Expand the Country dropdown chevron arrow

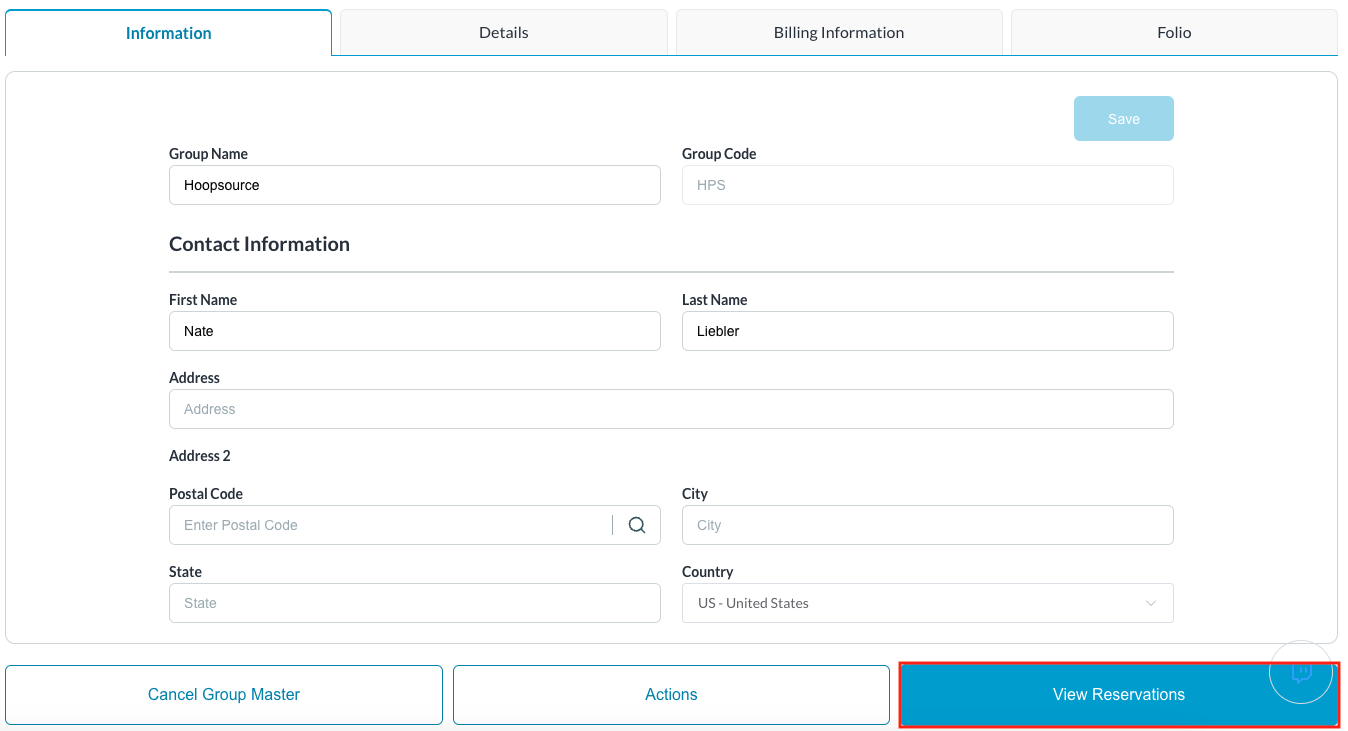click(x=1150, y=603)
